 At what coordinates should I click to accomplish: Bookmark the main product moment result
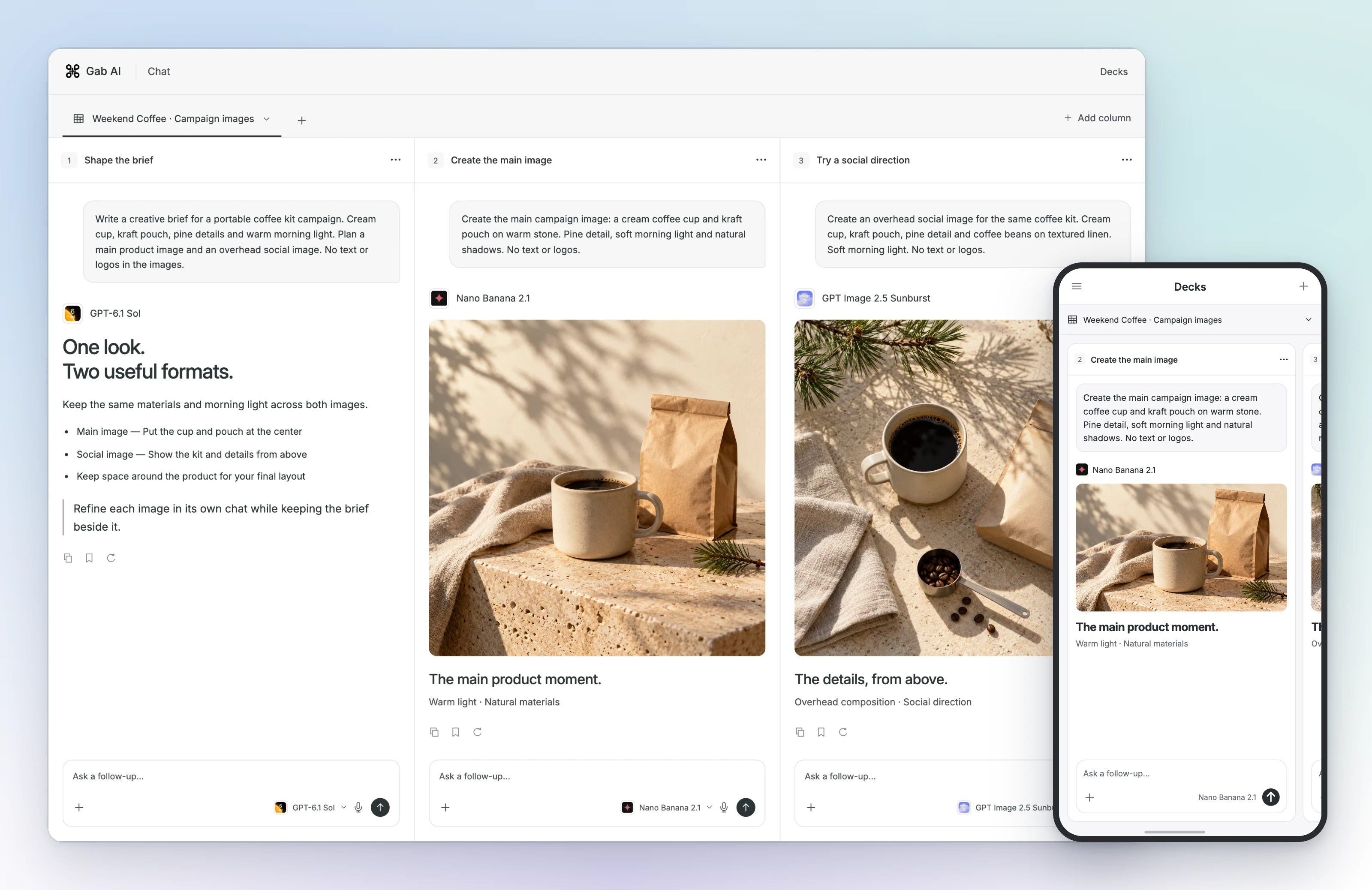coord(455,731)
